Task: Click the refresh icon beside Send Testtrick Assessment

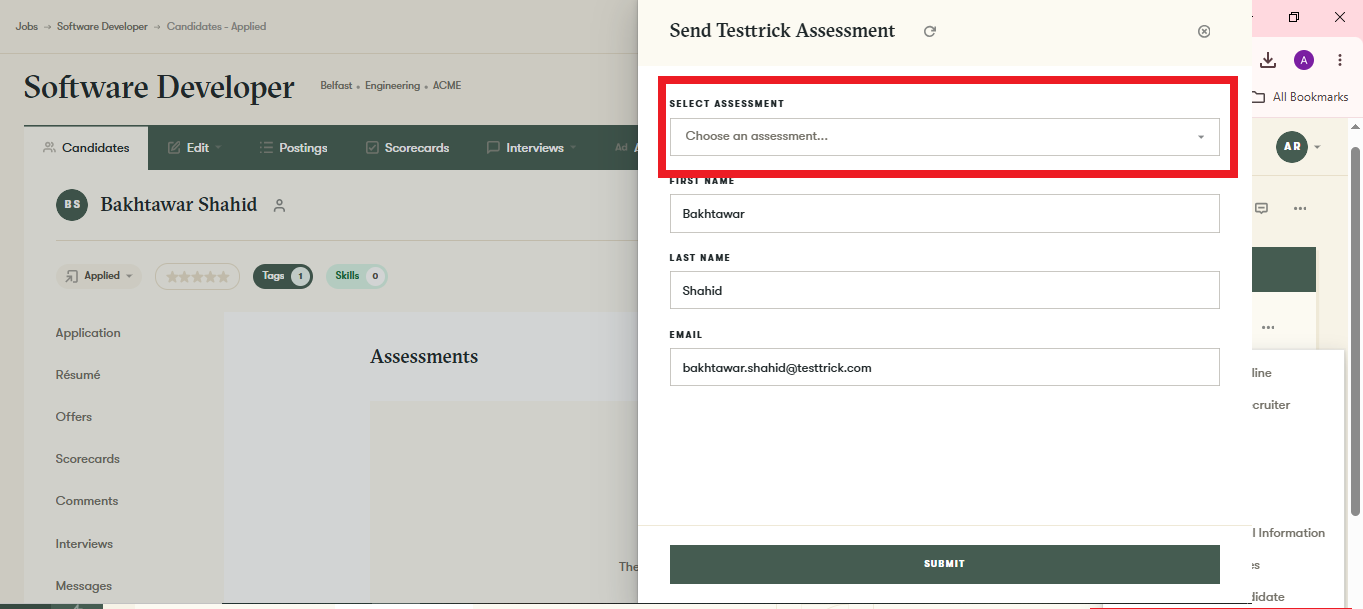Action: (930, 31)
